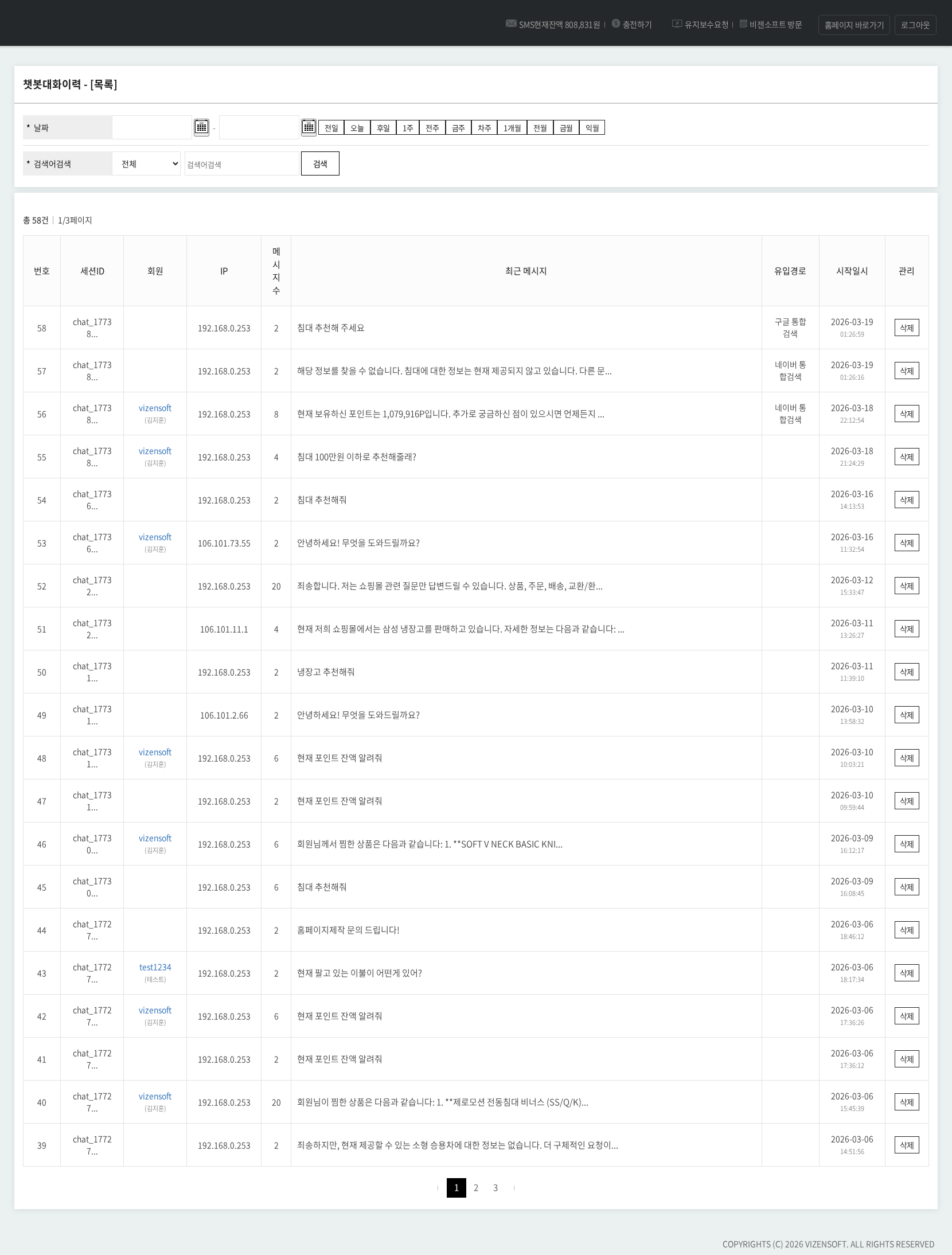The image size is (952, 1255).
Task: Click the 비젠소프트 방문 building icon
Action: [x=743, y=24]
